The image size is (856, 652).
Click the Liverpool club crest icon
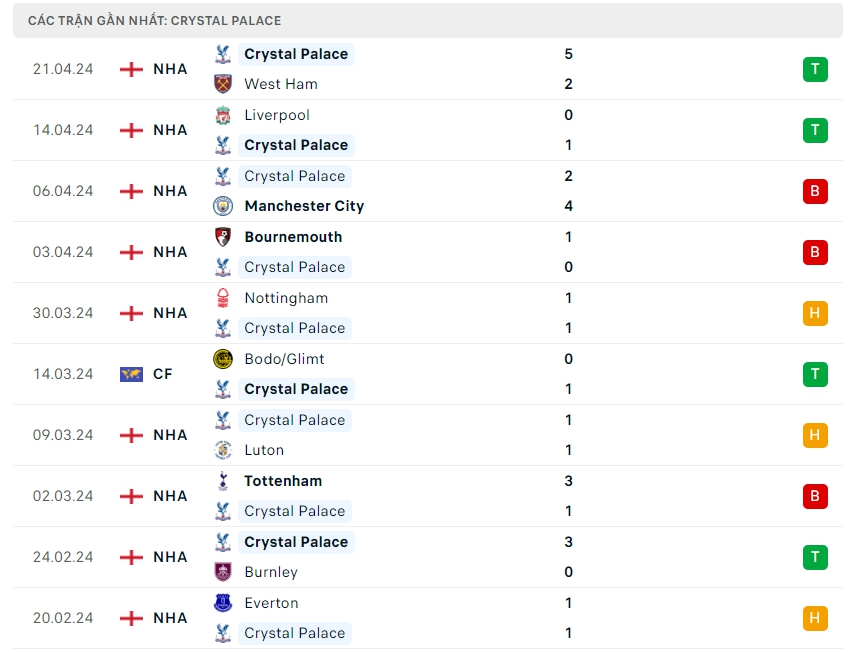223,115
